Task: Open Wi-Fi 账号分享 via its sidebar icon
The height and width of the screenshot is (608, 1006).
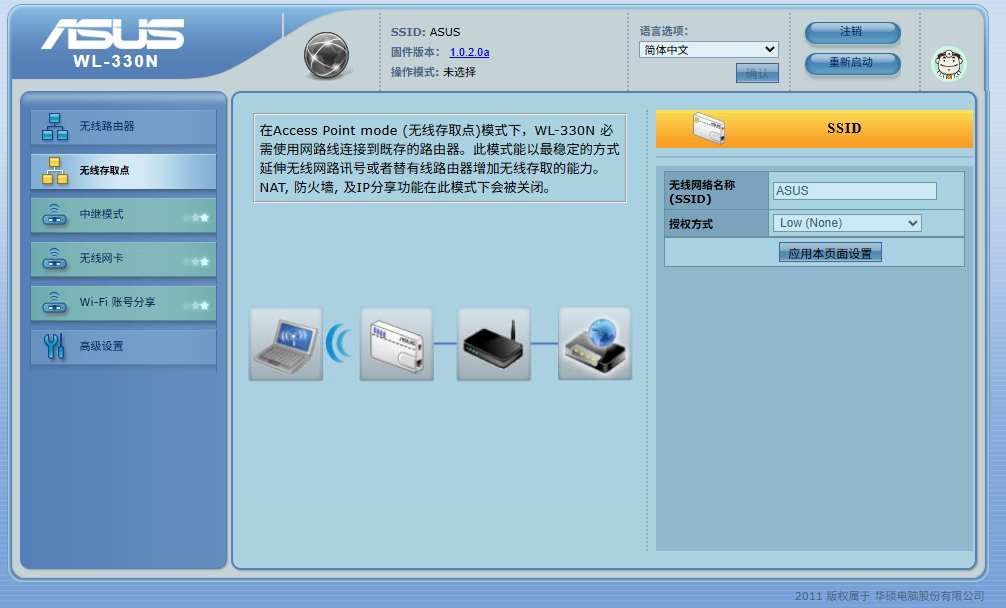Action: point(55,303)
